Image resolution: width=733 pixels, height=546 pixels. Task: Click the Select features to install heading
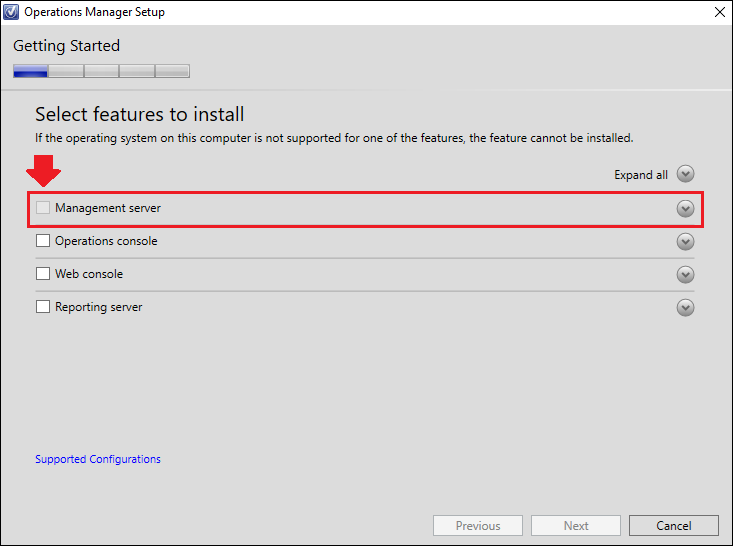point(140,114)
